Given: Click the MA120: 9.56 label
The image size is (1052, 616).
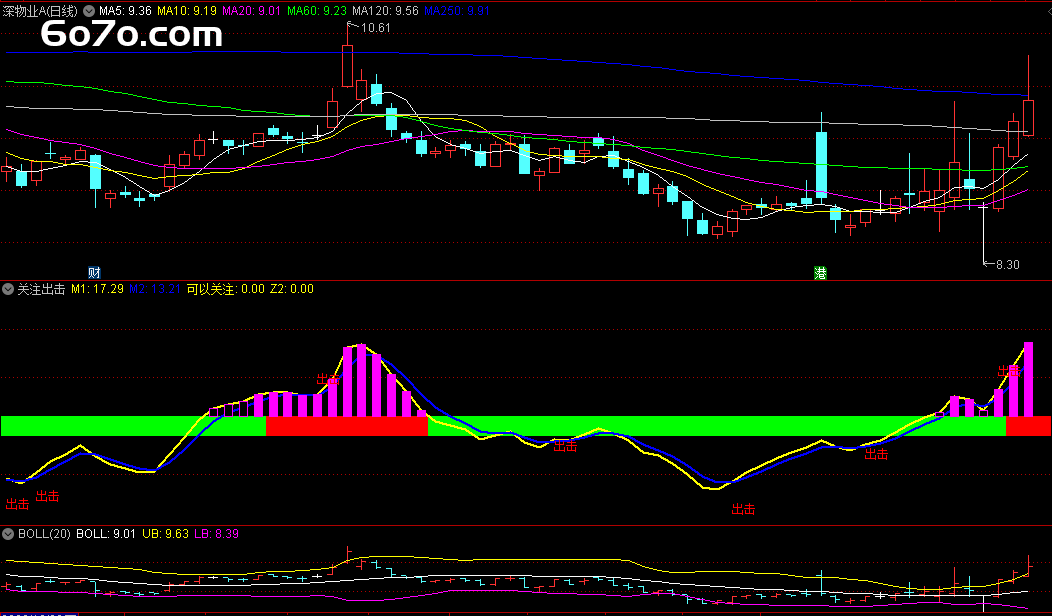Looking at the screenshot, I should (x=385, y=11).
